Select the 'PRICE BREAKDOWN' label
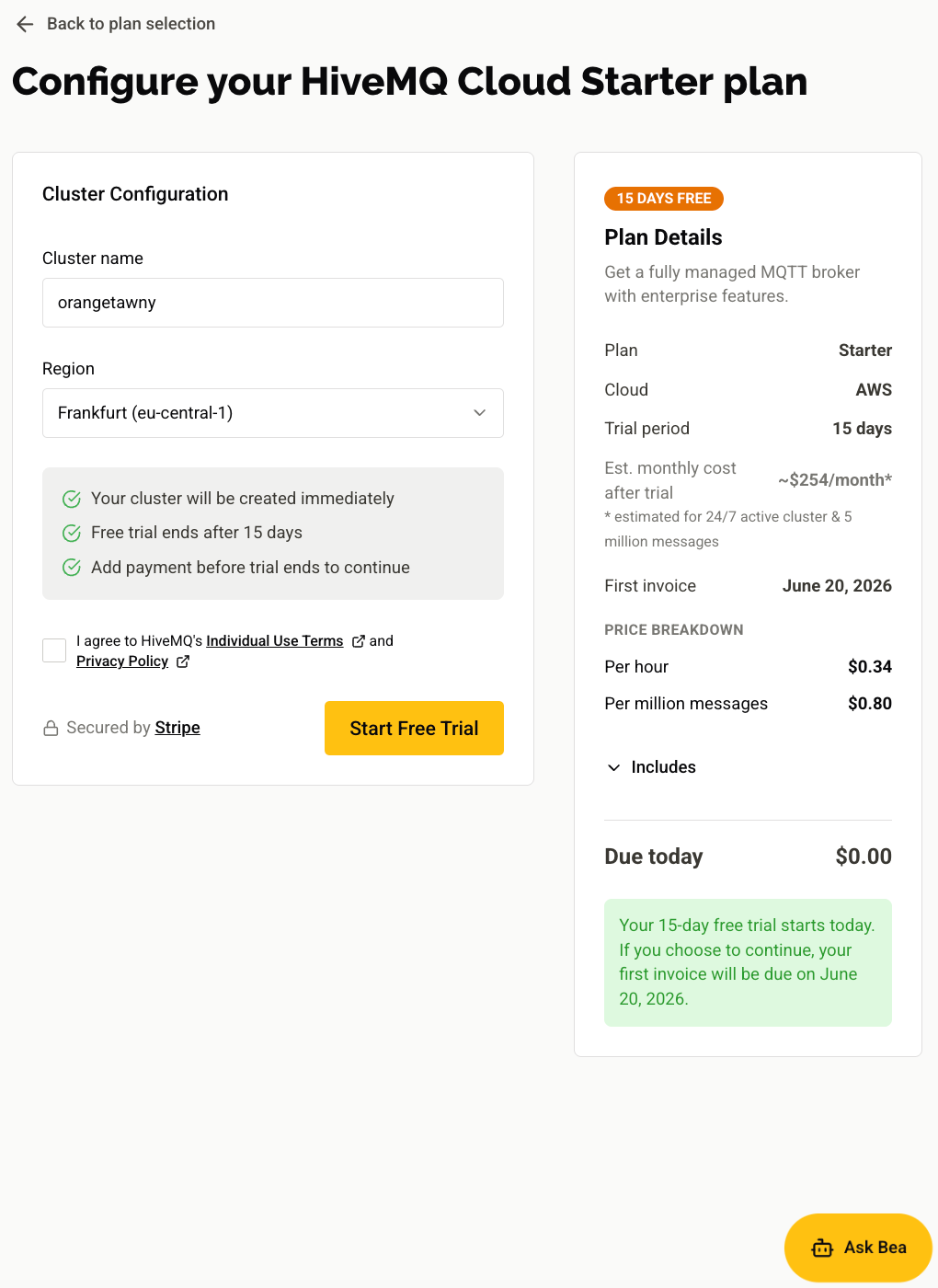 point(674,630)
